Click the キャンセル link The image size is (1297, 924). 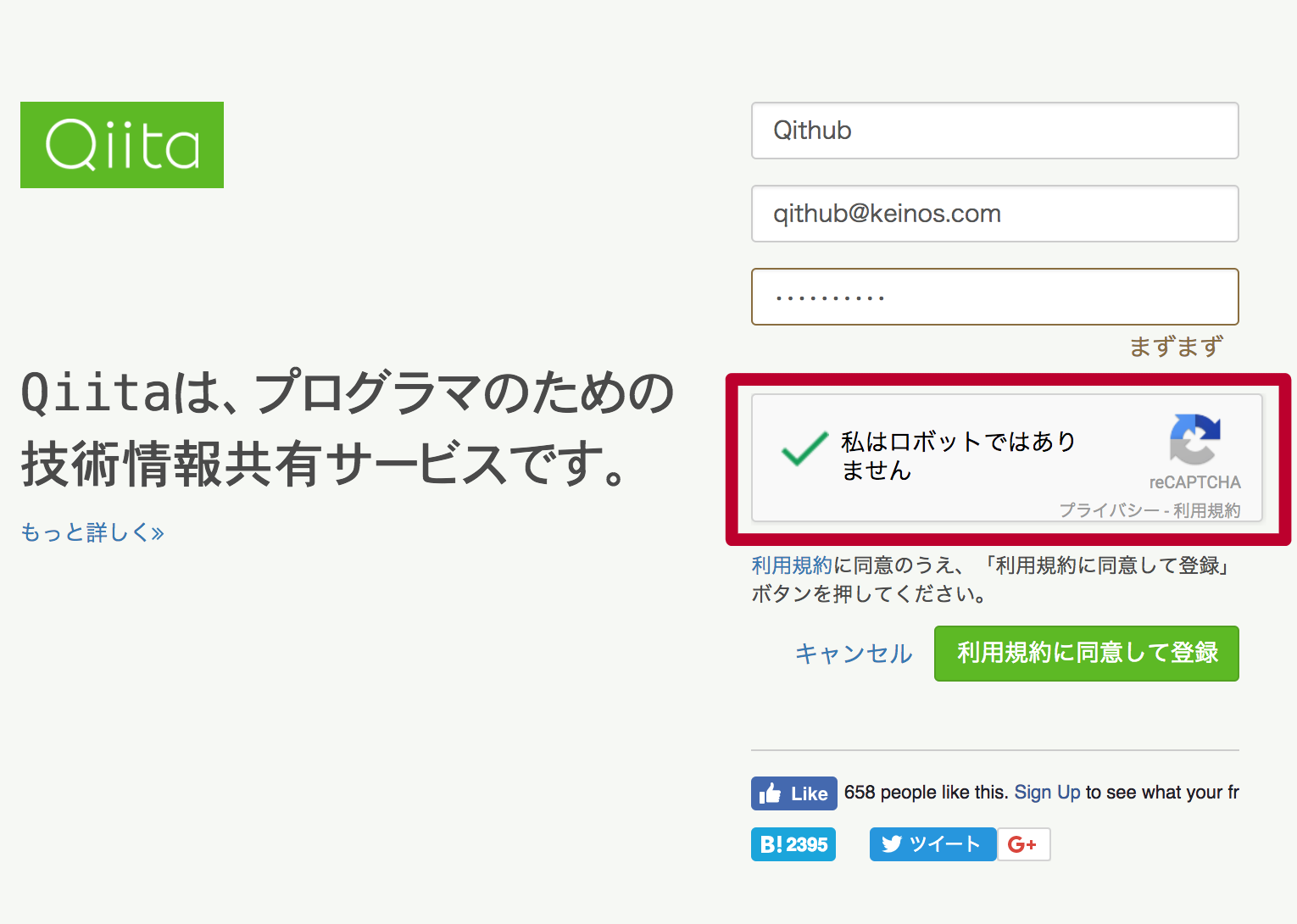pos(854,654)
